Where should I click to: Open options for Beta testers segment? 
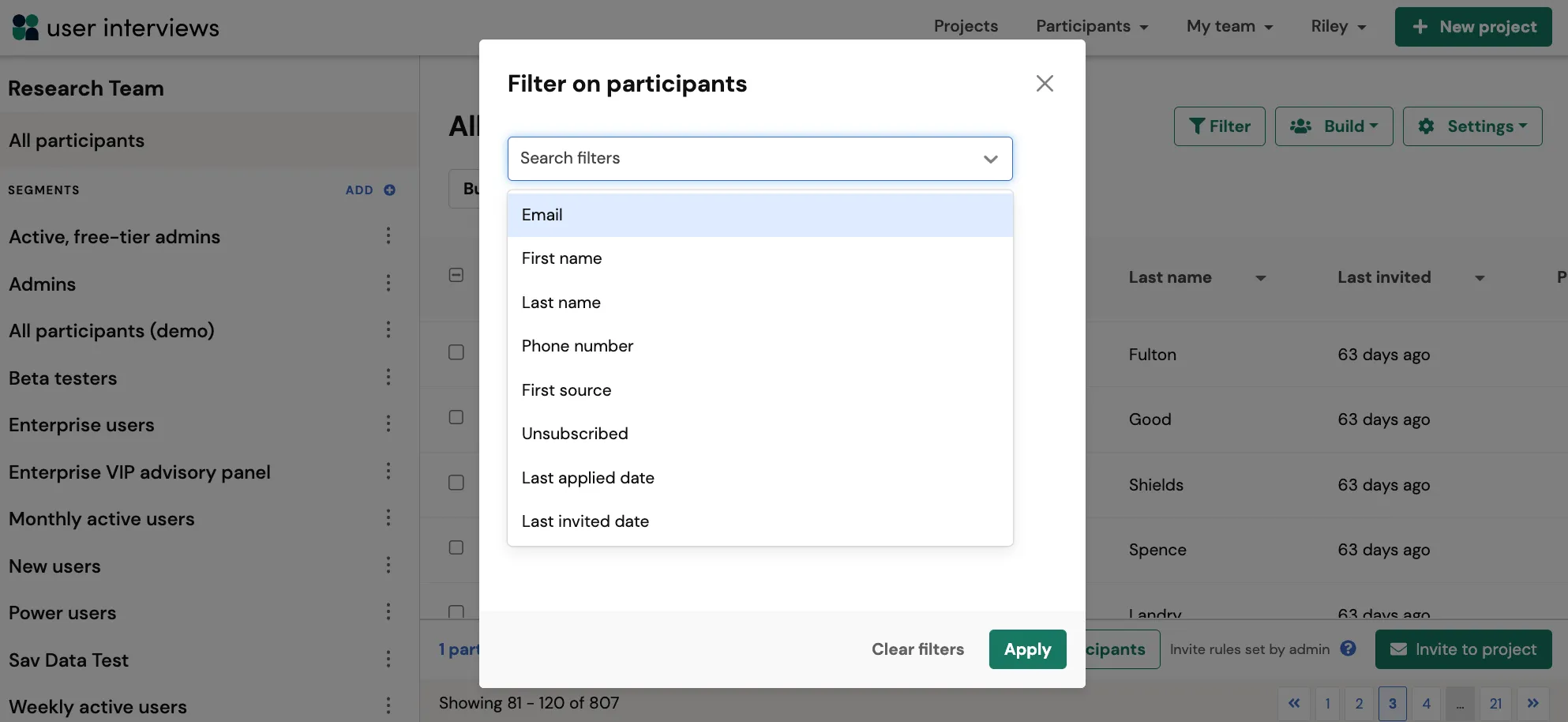click(388, 378)
